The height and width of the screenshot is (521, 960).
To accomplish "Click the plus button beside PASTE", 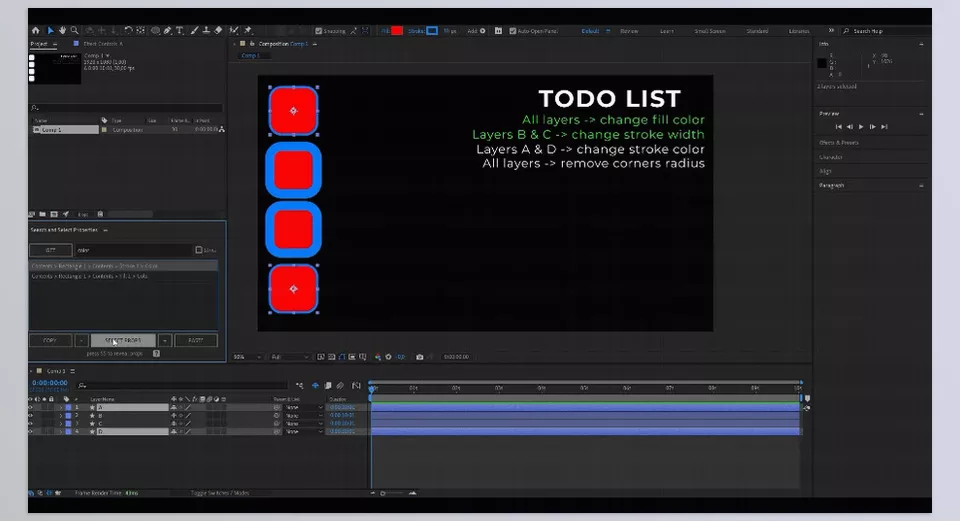I will coord(165,340).
